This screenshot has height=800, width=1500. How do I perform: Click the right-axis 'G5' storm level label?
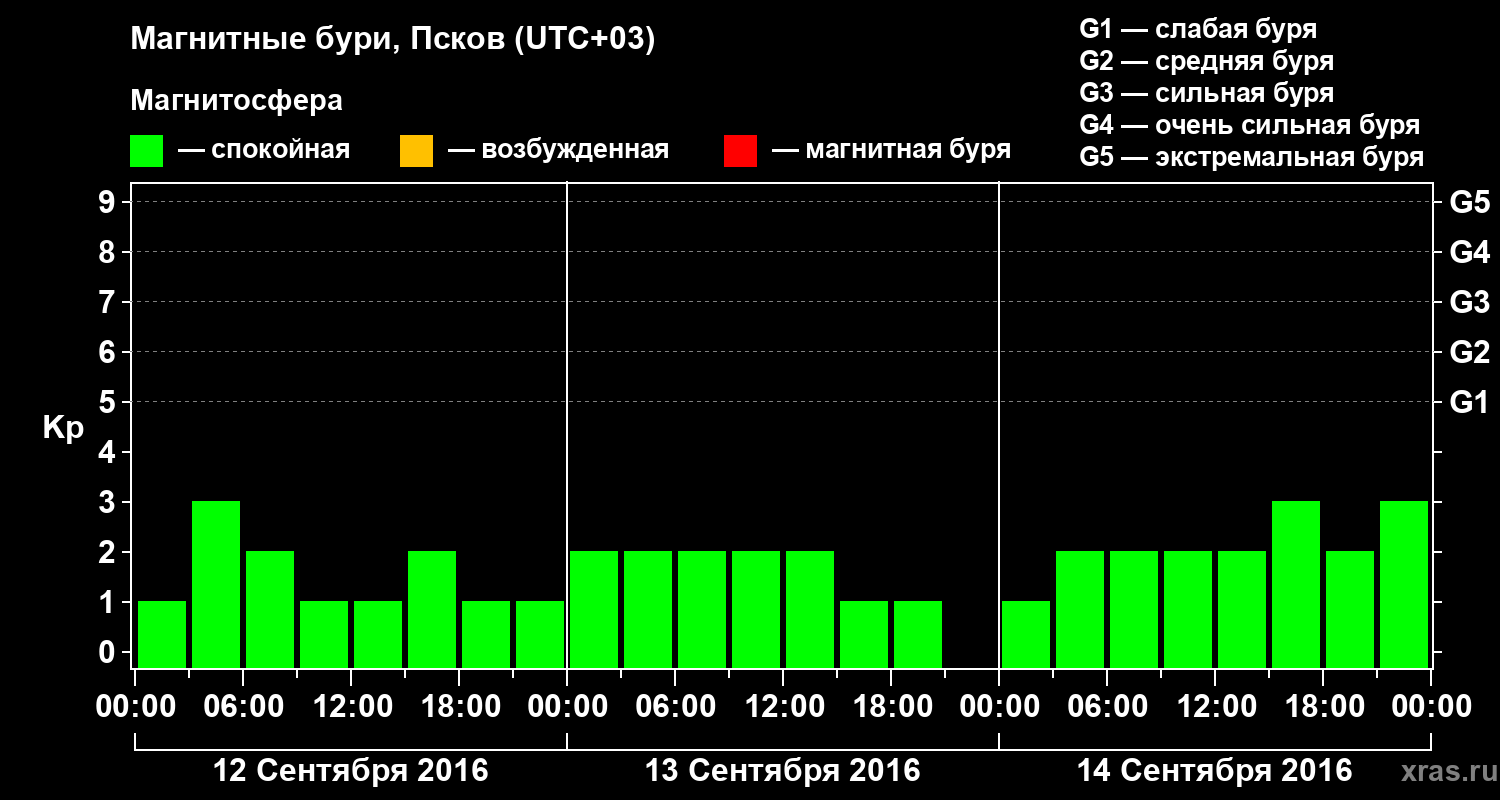1469,203
